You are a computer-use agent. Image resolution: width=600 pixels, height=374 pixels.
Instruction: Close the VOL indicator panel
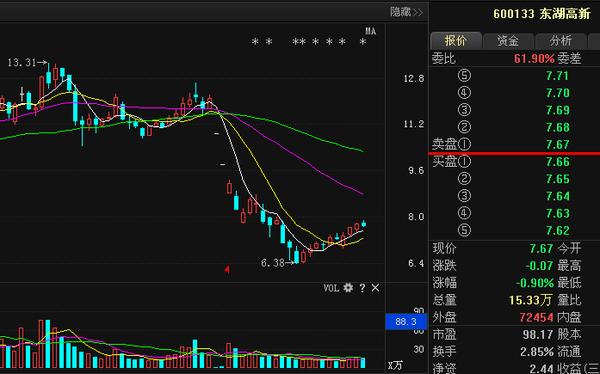[x=375, y=288]
